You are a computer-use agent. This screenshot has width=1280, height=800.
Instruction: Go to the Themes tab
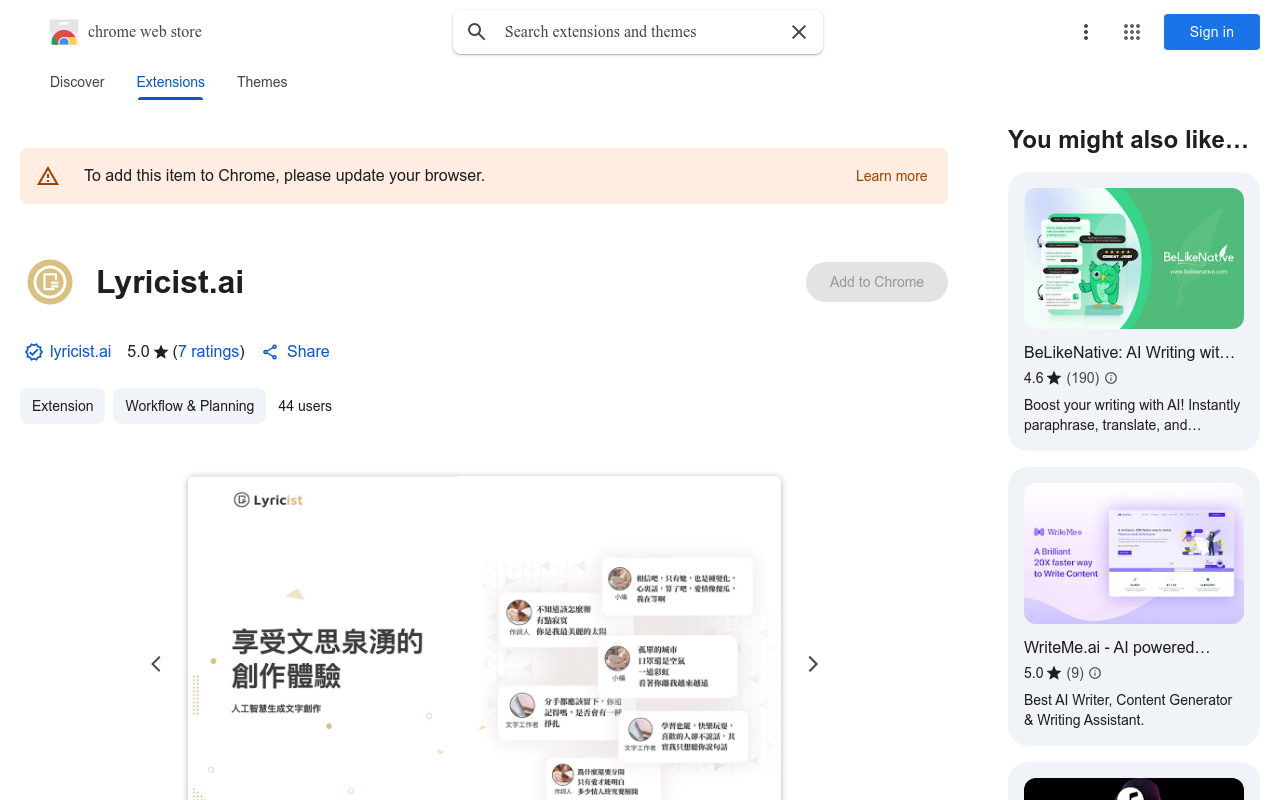click(262, 82)
